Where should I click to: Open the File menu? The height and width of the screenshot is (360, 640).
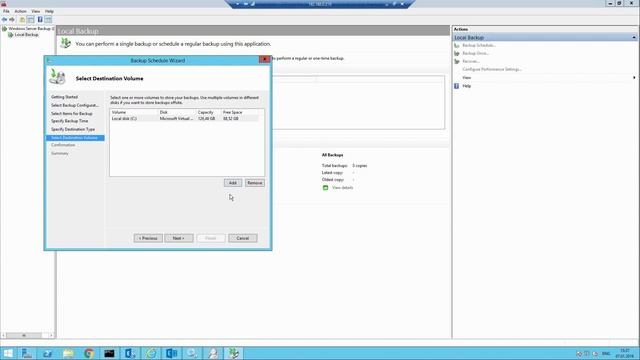[x=6, y=11]
